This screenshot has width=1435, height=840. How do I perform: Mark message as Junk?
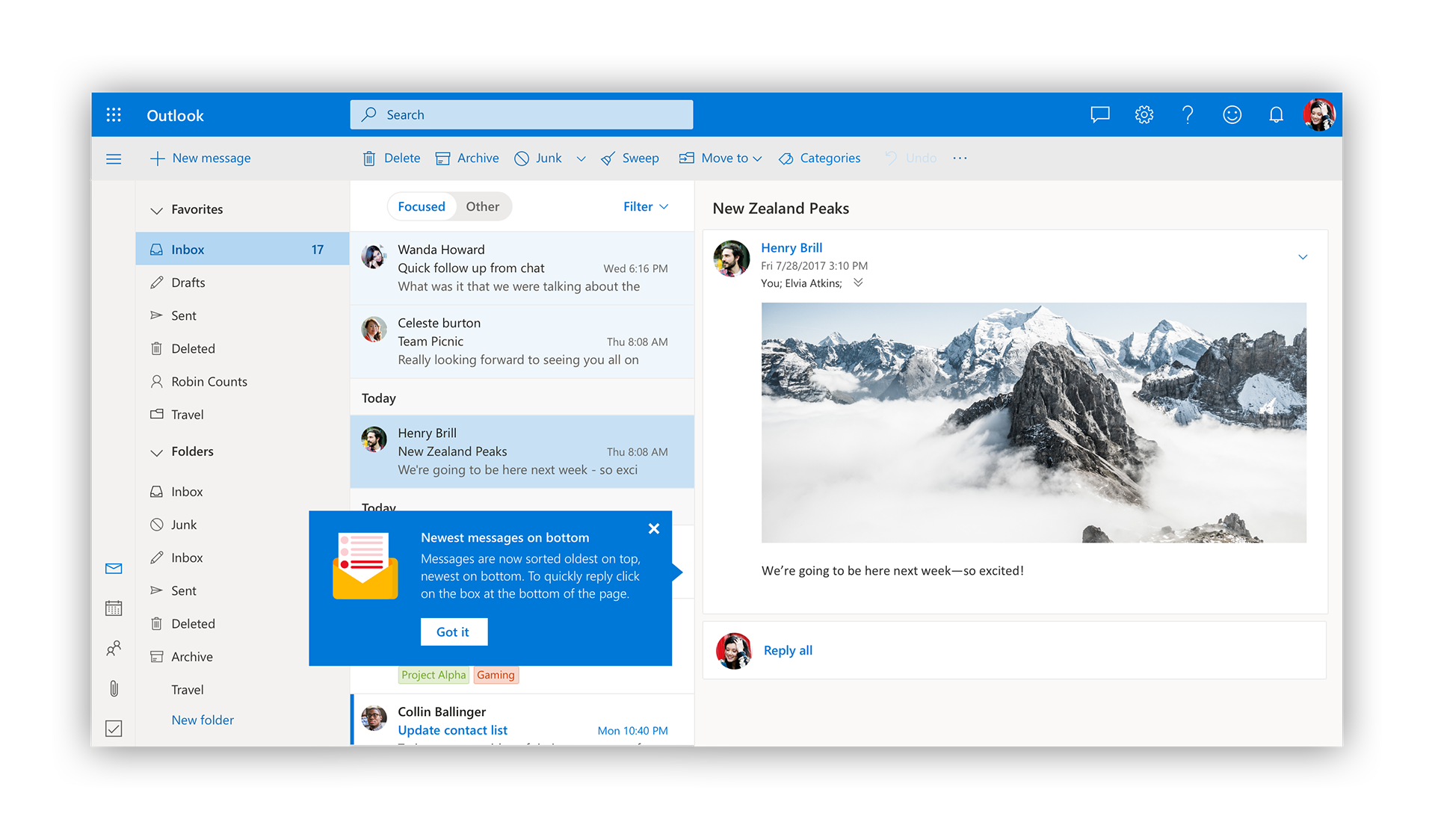point(538,158)
